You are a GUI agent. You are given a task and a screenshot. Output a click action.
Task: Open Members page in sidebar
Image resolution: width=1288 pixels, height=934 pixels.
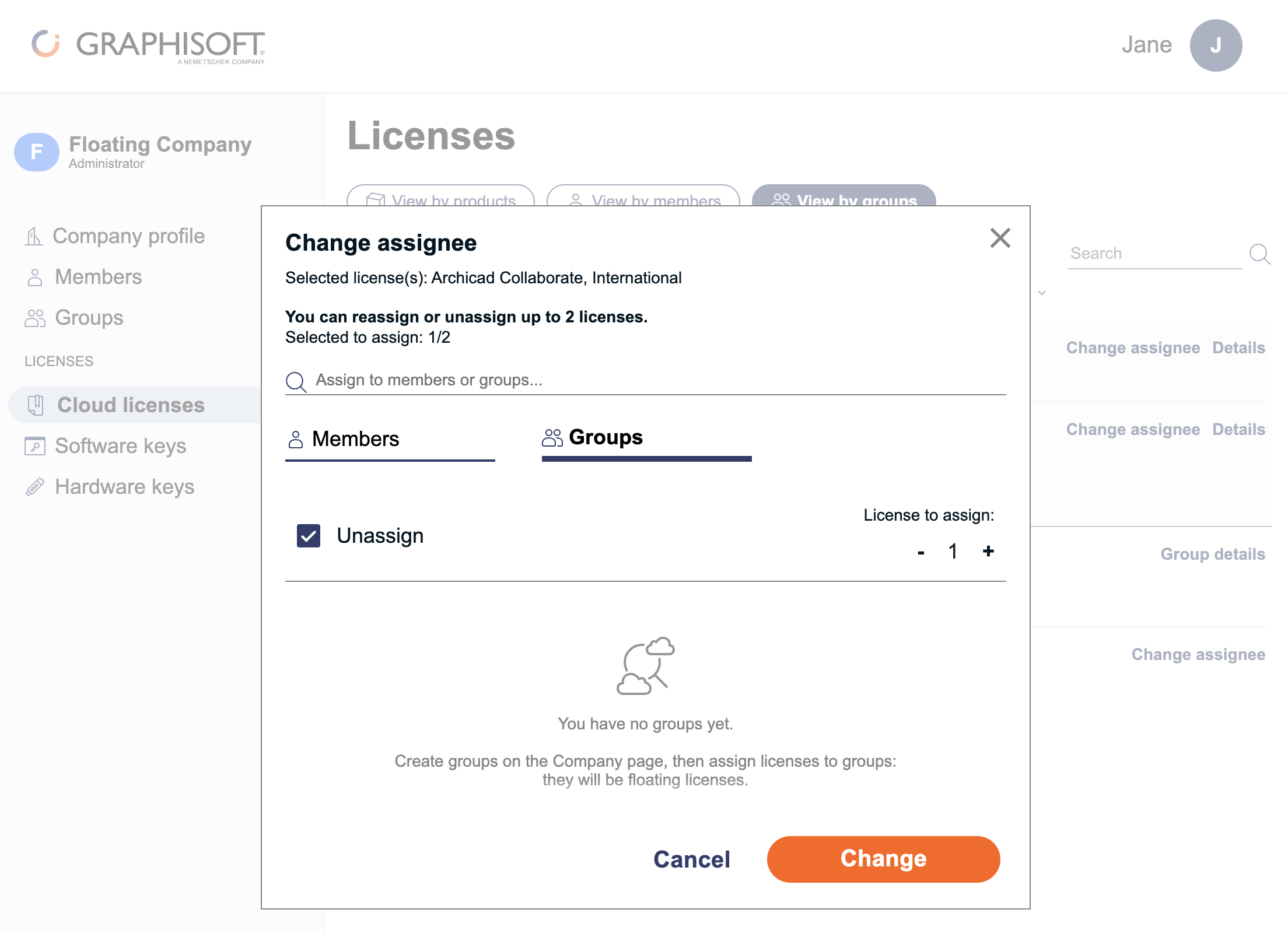pyautogui.click(x=98, y=277)
